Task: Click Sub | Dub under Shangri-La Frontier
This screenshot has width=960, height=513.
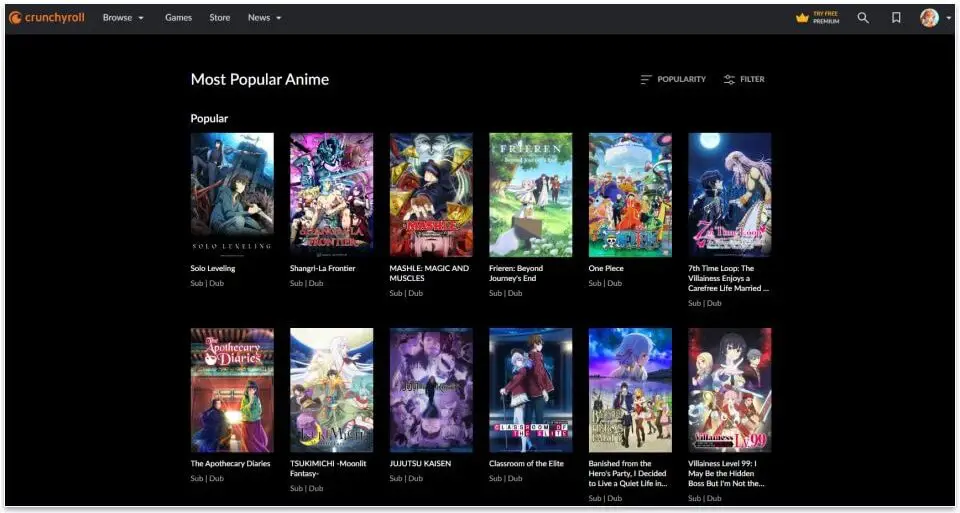Action: (307, 283)
